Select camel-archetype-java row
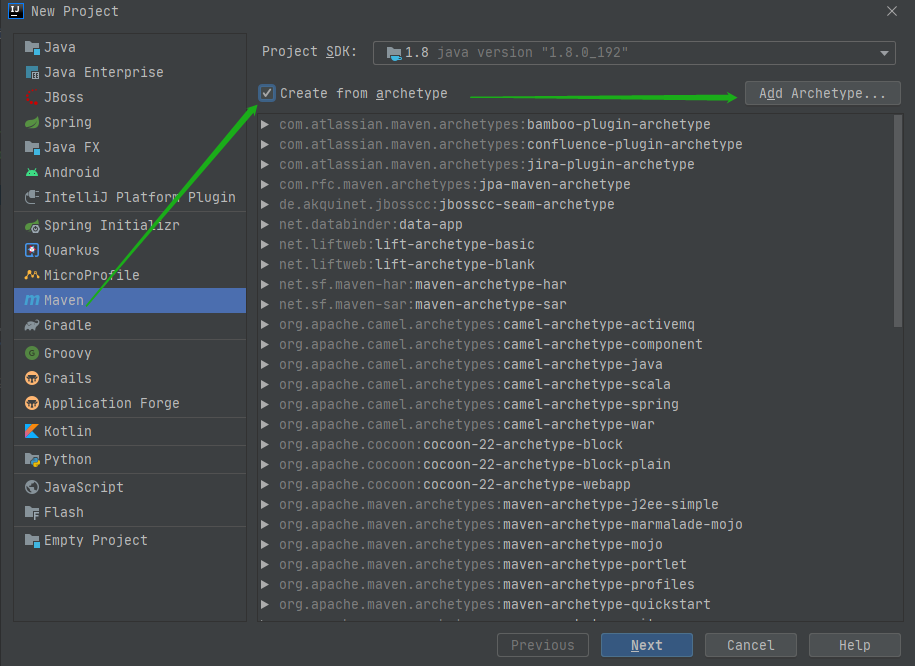 point(575,364)
